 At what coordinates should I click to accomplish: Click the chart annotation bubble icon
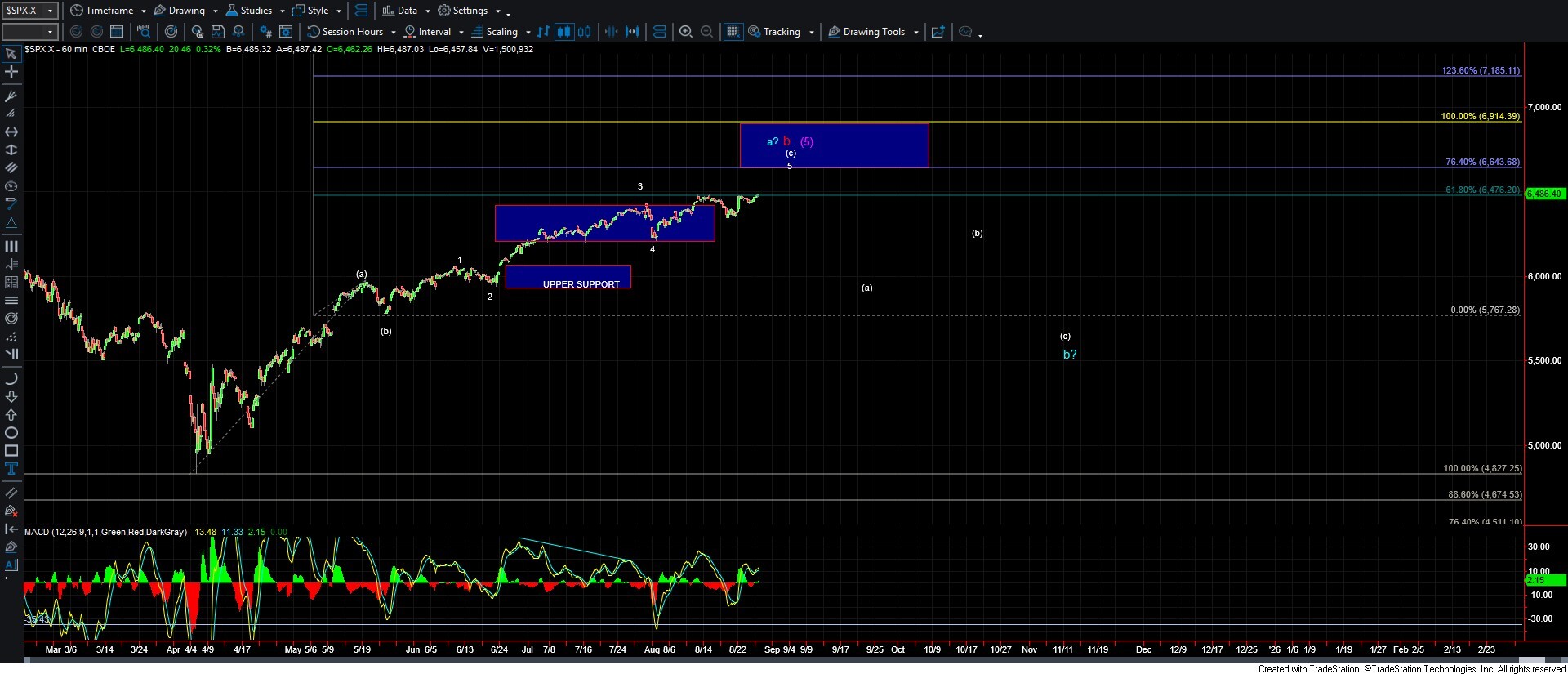click(x=965, y=32)
